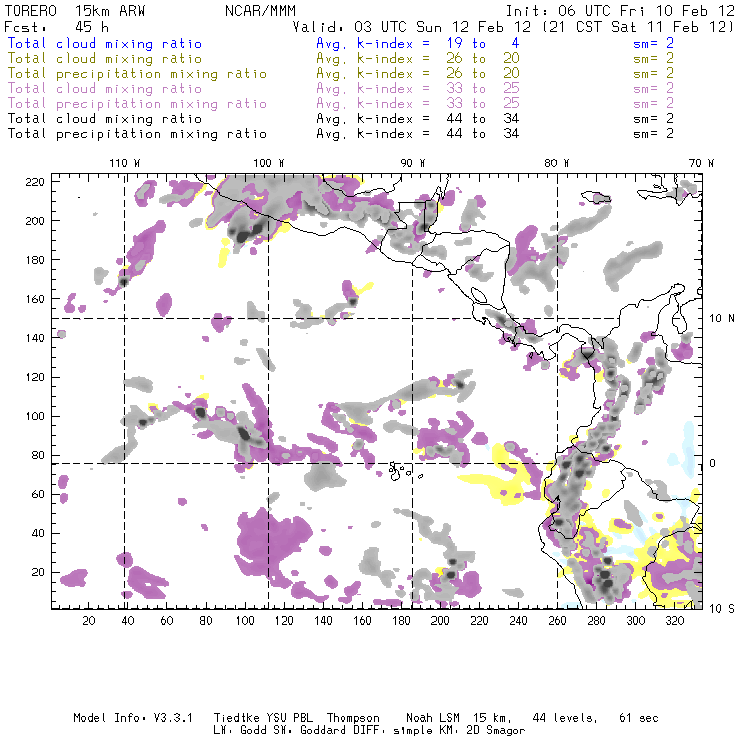Click the y-axis tick label "100"
The height and width of the screenshot is (740, 740).
pos(35,416)
